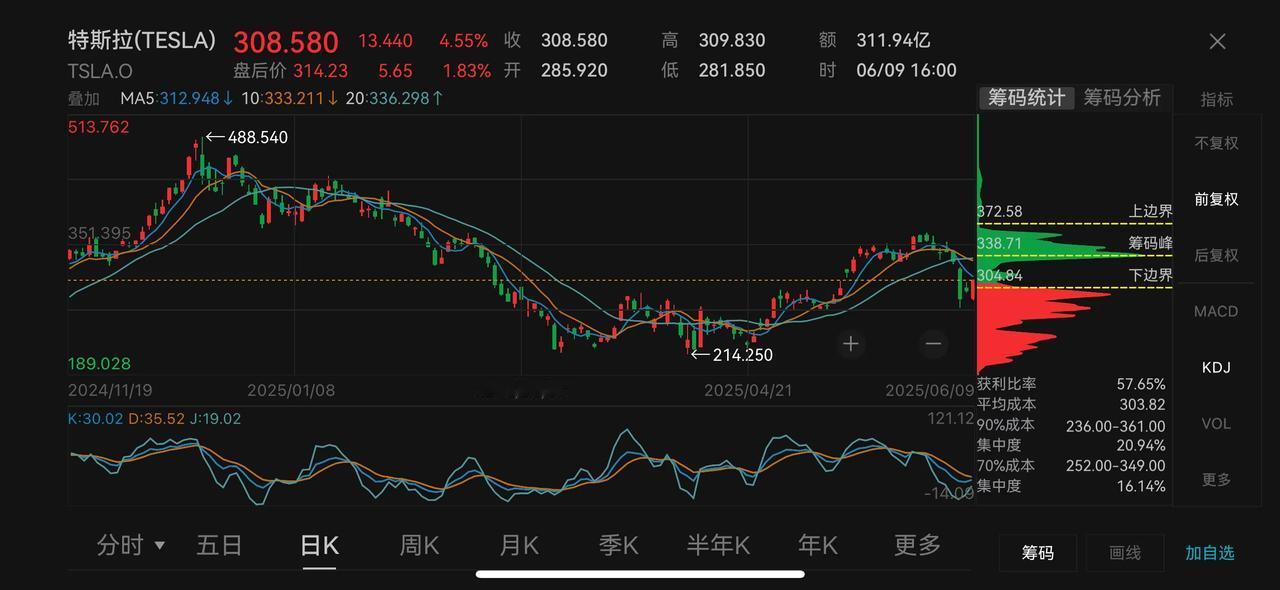
Task: Open the 画线 drawing tool
Action: click(x=1125, y=552)
